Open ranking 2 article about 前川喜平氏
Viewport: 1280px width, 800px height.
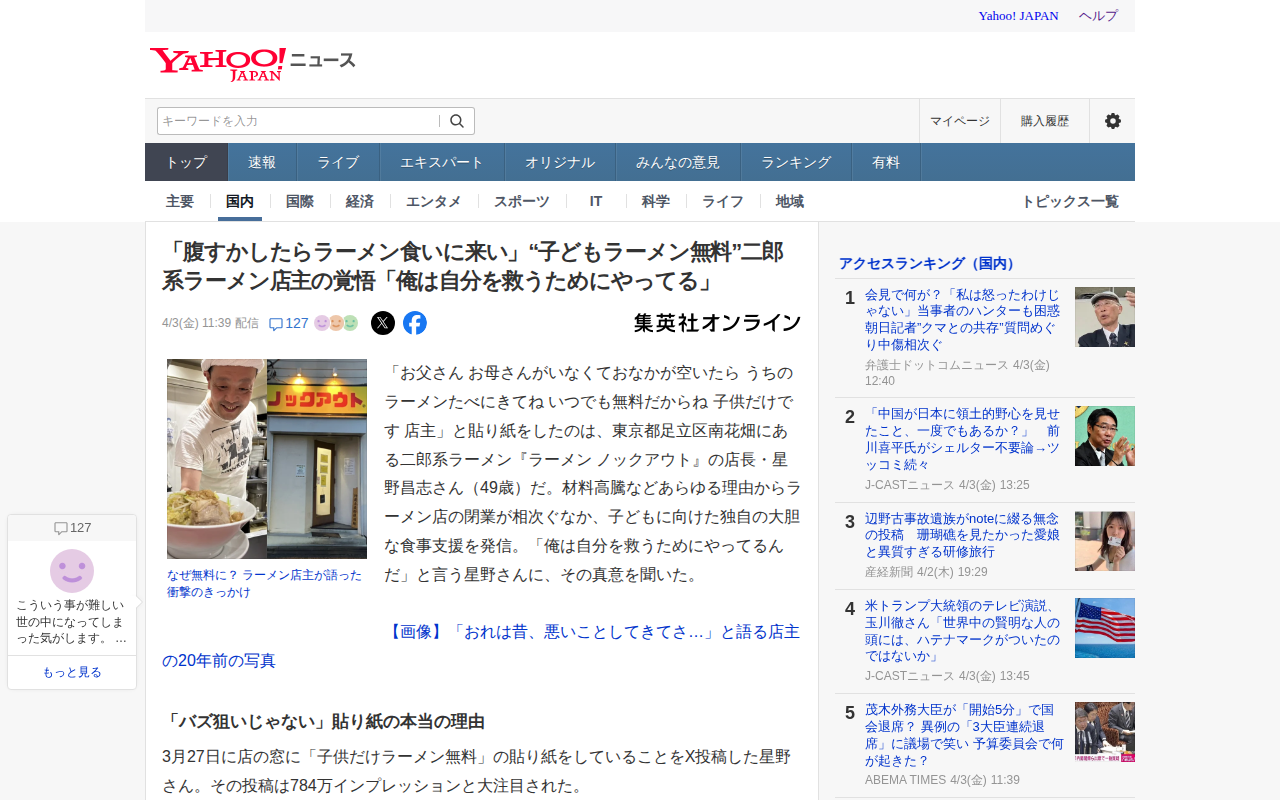[x=963, y=439]
